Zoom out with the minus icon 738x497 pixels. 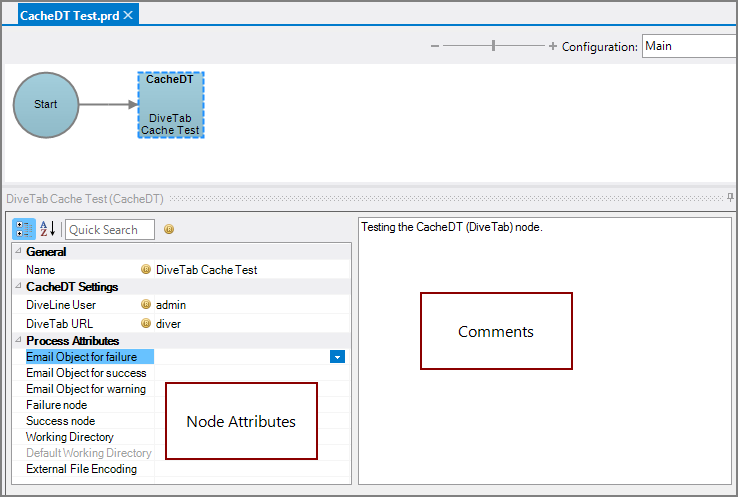coord(435,46)
